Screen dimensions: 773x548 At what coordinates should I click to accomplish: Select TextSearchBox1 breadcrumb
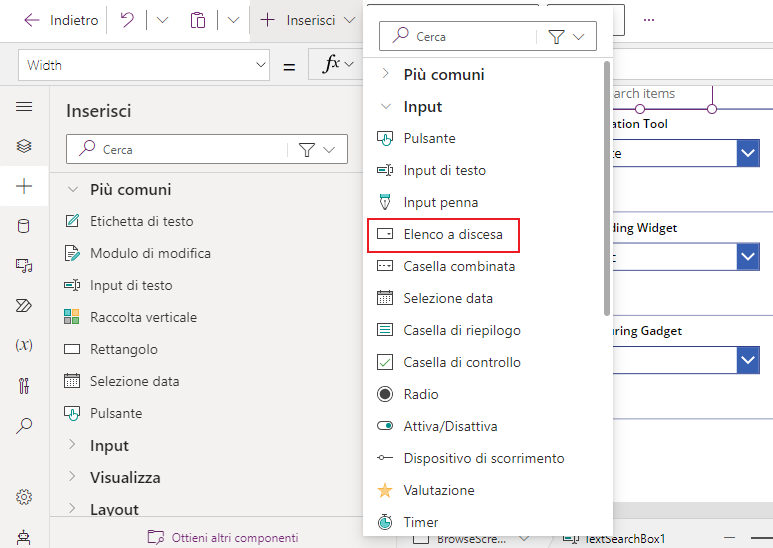click(614, 540)
